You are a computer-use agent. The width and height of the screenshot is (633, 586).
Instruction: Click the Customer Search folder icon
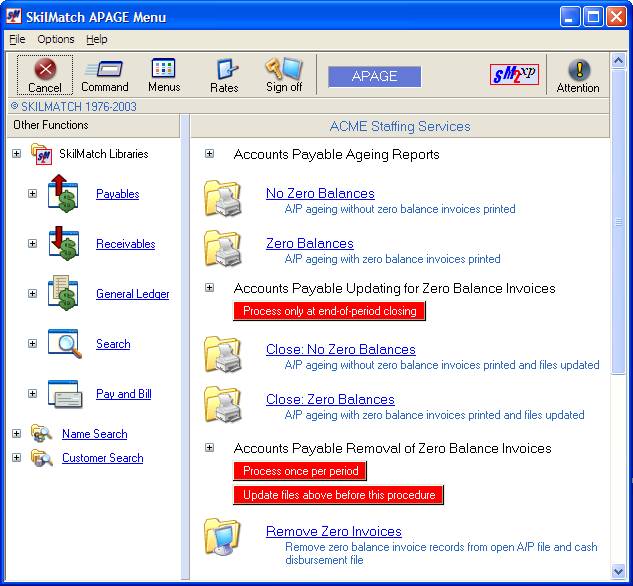click(x=41, y=458)
